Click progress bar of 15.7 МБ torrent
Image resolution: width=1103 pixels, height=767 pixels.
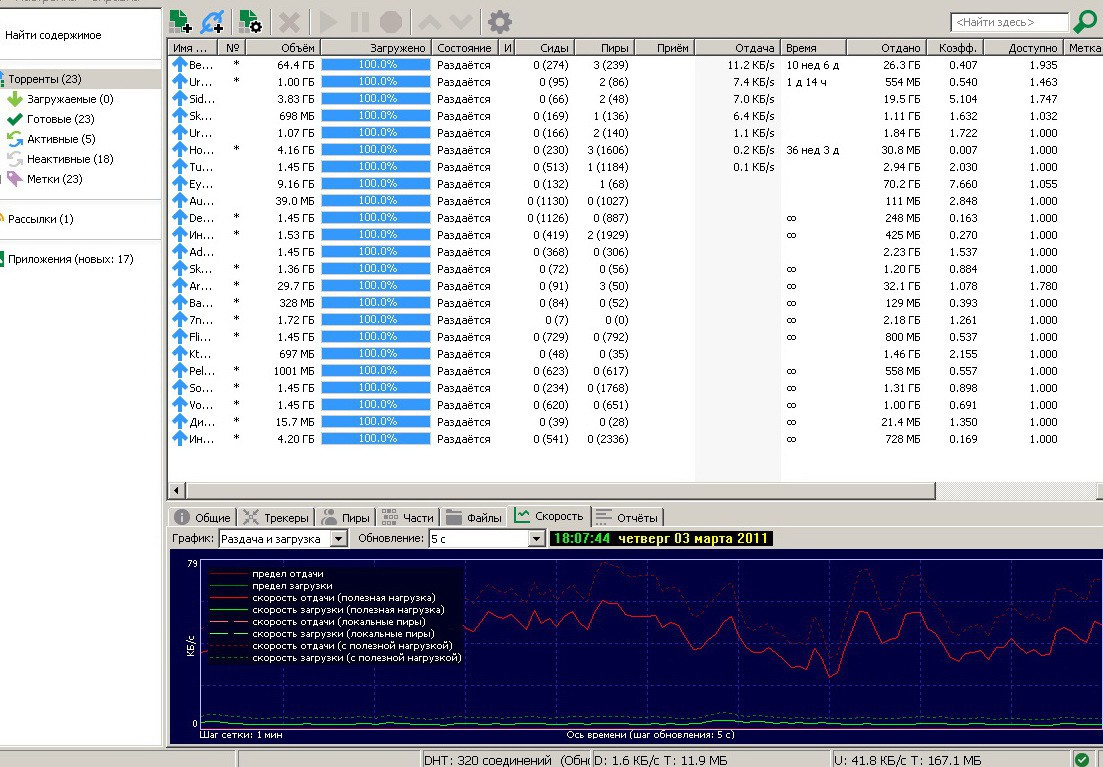(376, 421)
